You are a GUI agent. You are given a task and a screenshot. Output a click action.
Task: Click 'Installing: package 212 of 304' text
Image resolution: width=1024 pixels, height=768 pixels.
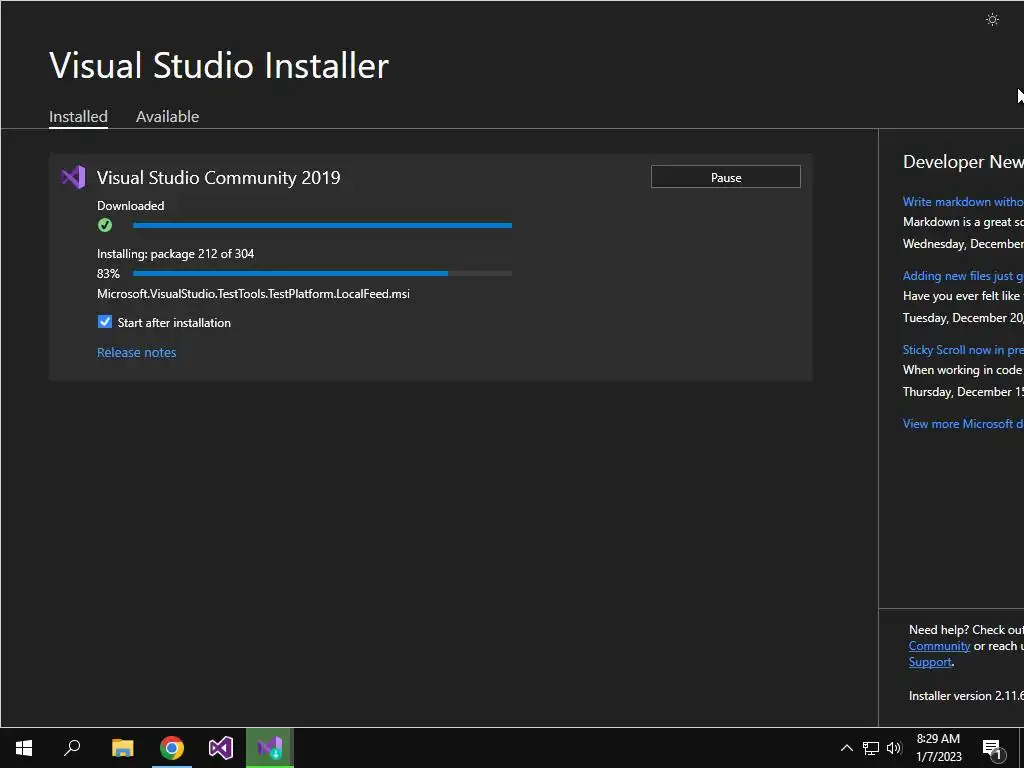(x=176, y=253)
